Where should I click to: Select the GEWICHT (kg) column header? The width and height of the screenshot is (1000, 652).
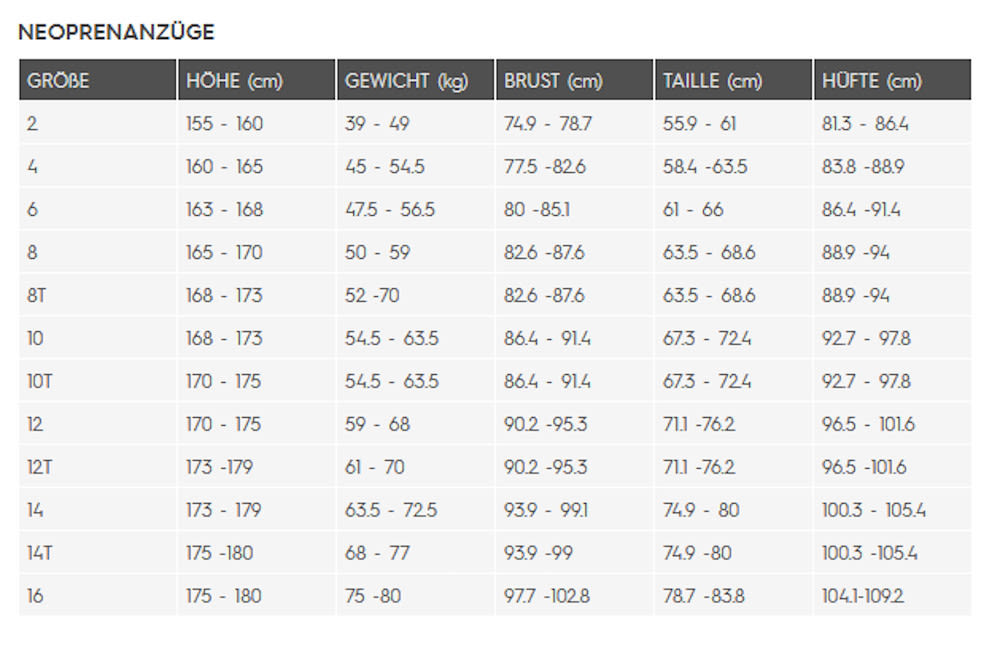tap(415, 80)
